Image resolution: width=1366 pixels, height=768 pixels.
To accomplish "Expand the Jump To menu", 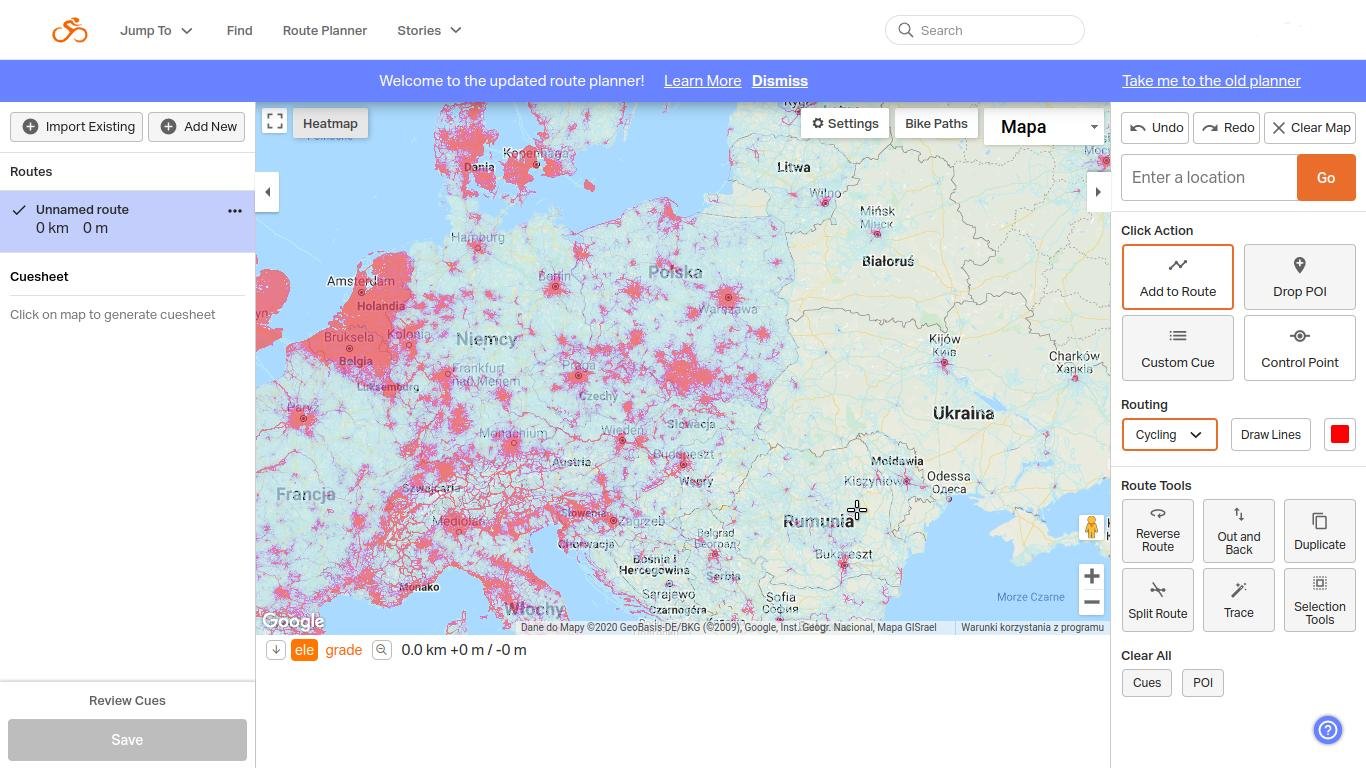I will [x=156, y=31].
